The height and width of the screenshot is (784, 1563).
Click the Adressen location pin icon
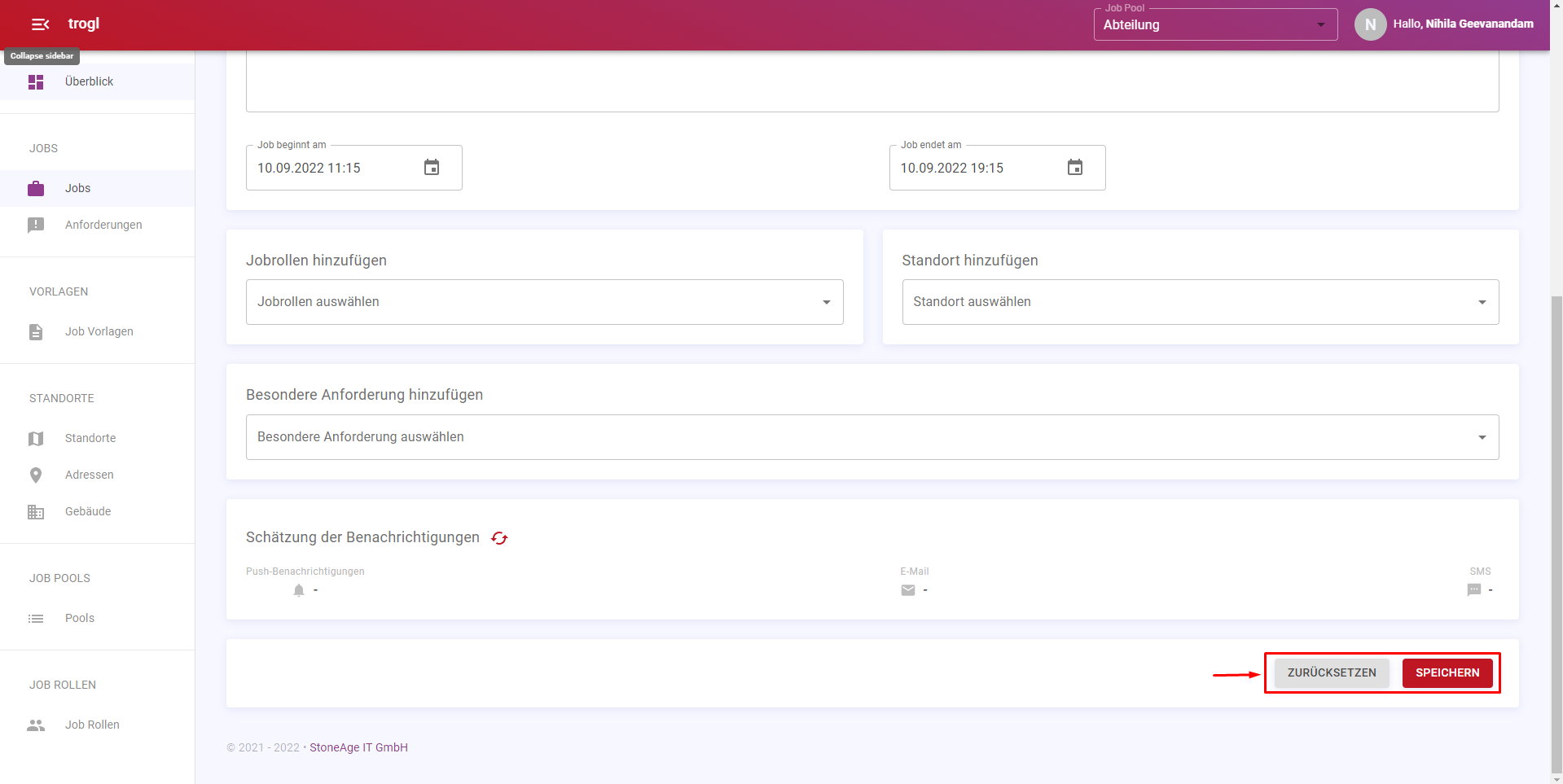pyautogui.click(x=36, y=475)
